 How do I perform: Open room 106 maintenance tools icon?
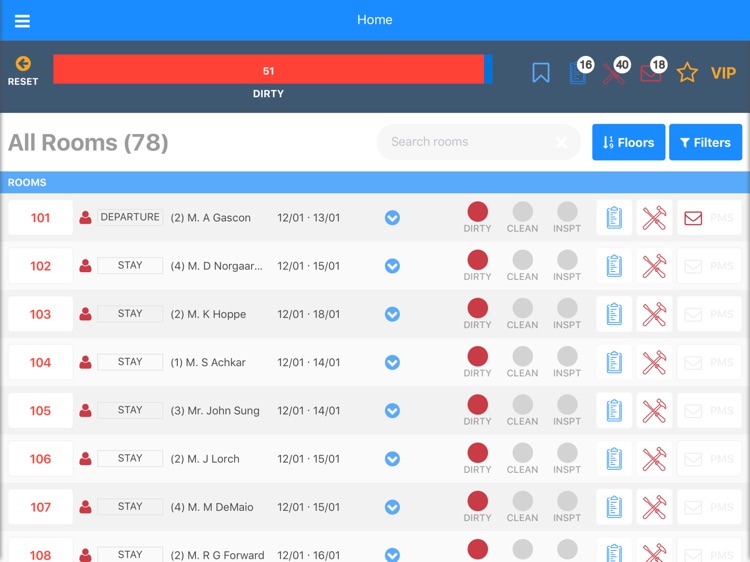654,459
